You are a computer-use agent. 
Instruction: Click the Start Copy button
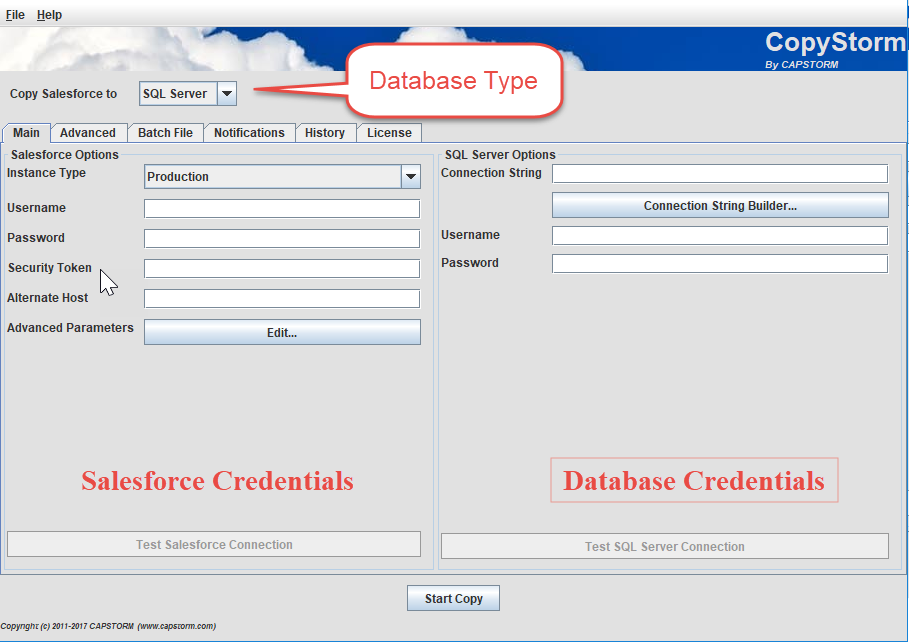pos(453,599)
